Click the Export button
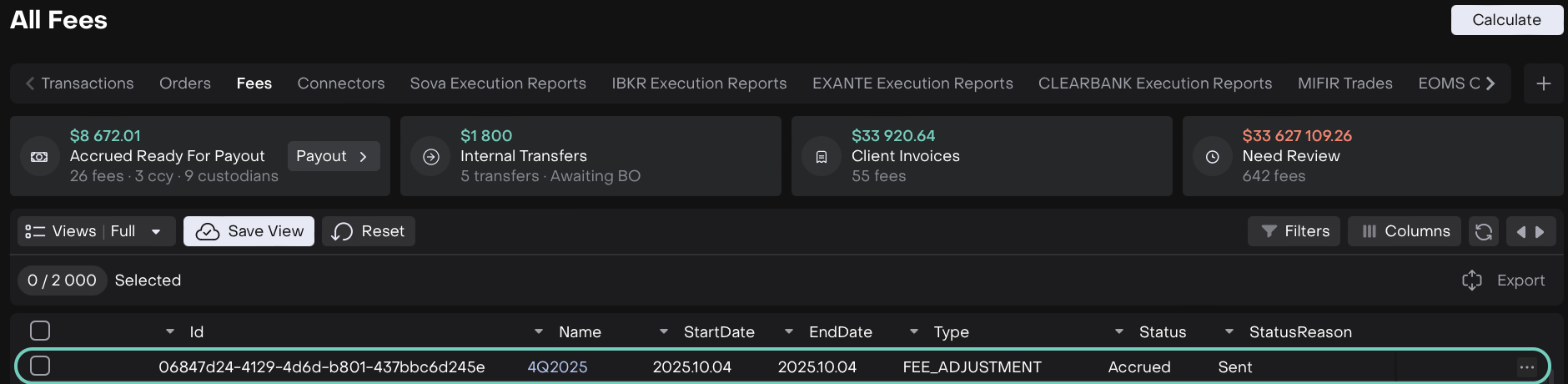Image resolution: width=1568 pixels, height=384 pixels. point(1504,280)
